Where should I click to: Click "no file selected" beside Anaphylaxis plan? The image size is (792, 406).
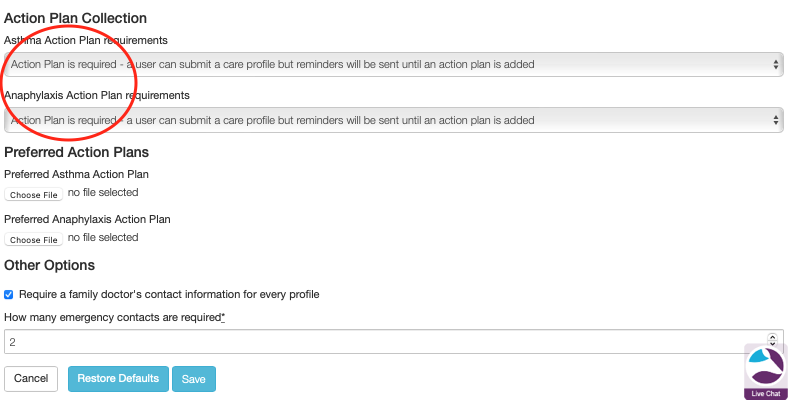click(x=103, y=238)
